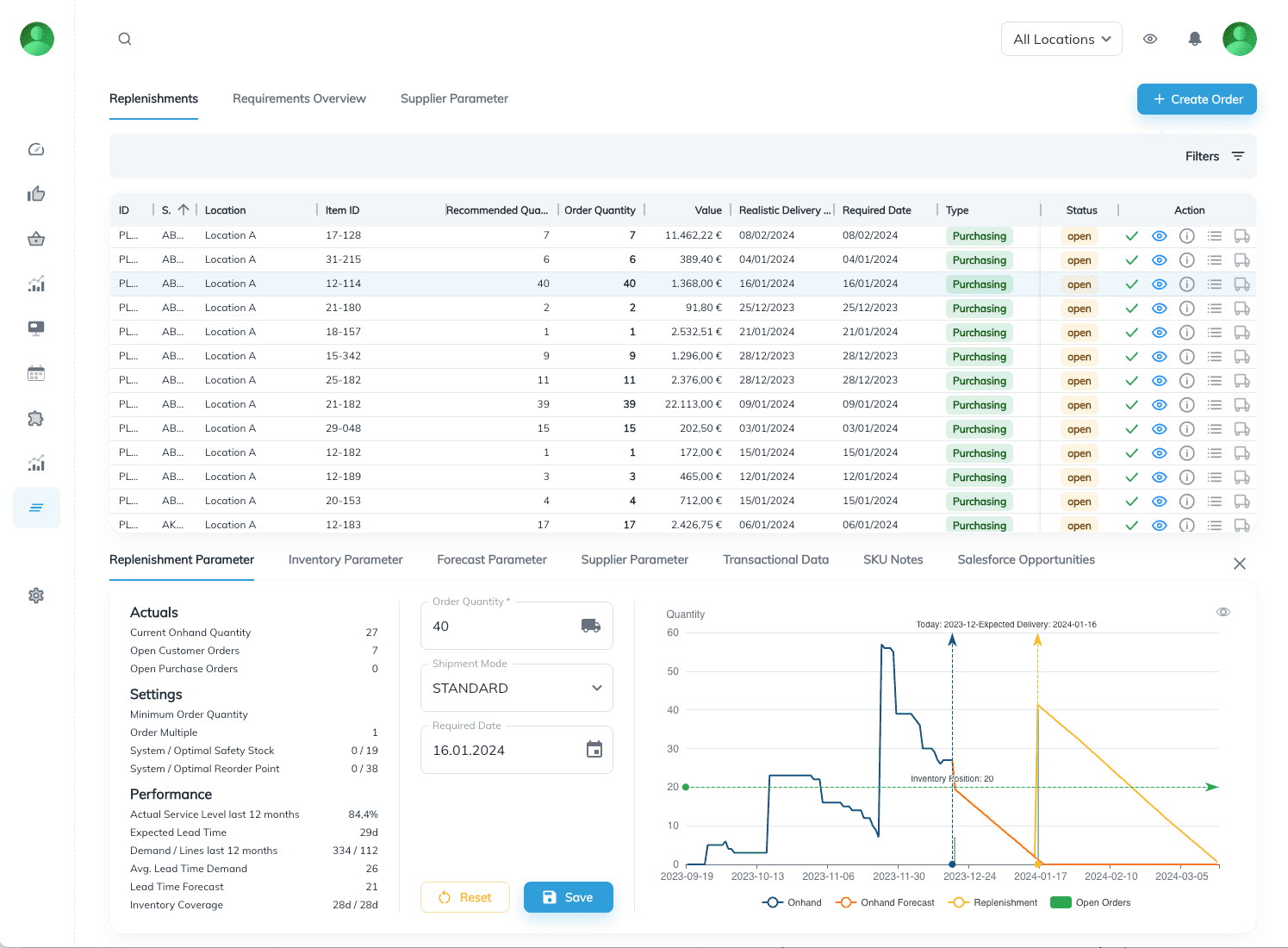Open the calendar section in the sidebar
The width and height of the screenshot is (1288, 948).
click(36, 372)
